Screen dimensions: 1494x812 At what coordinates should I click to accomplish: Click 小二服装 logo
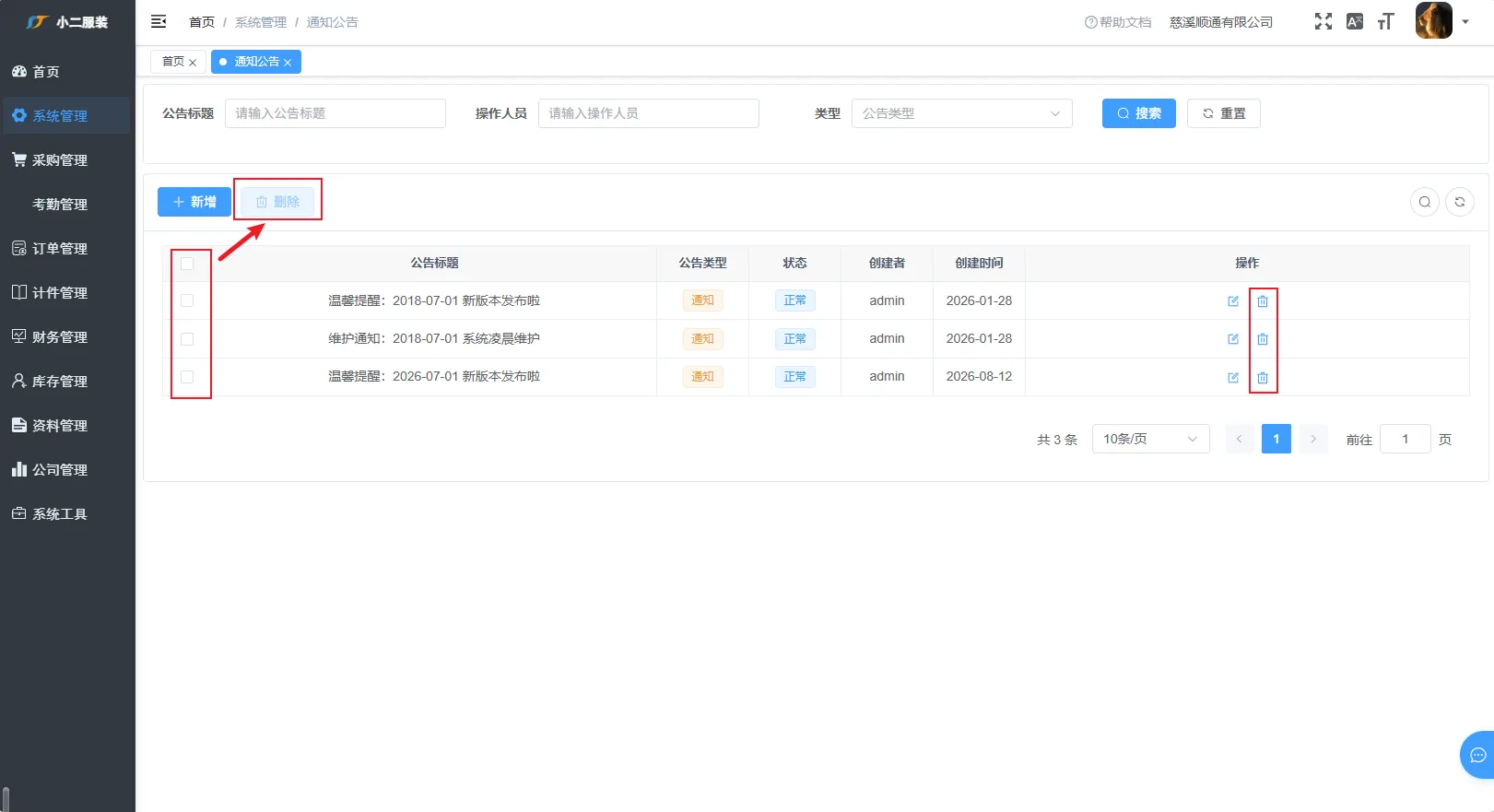[x=67, y=22]
